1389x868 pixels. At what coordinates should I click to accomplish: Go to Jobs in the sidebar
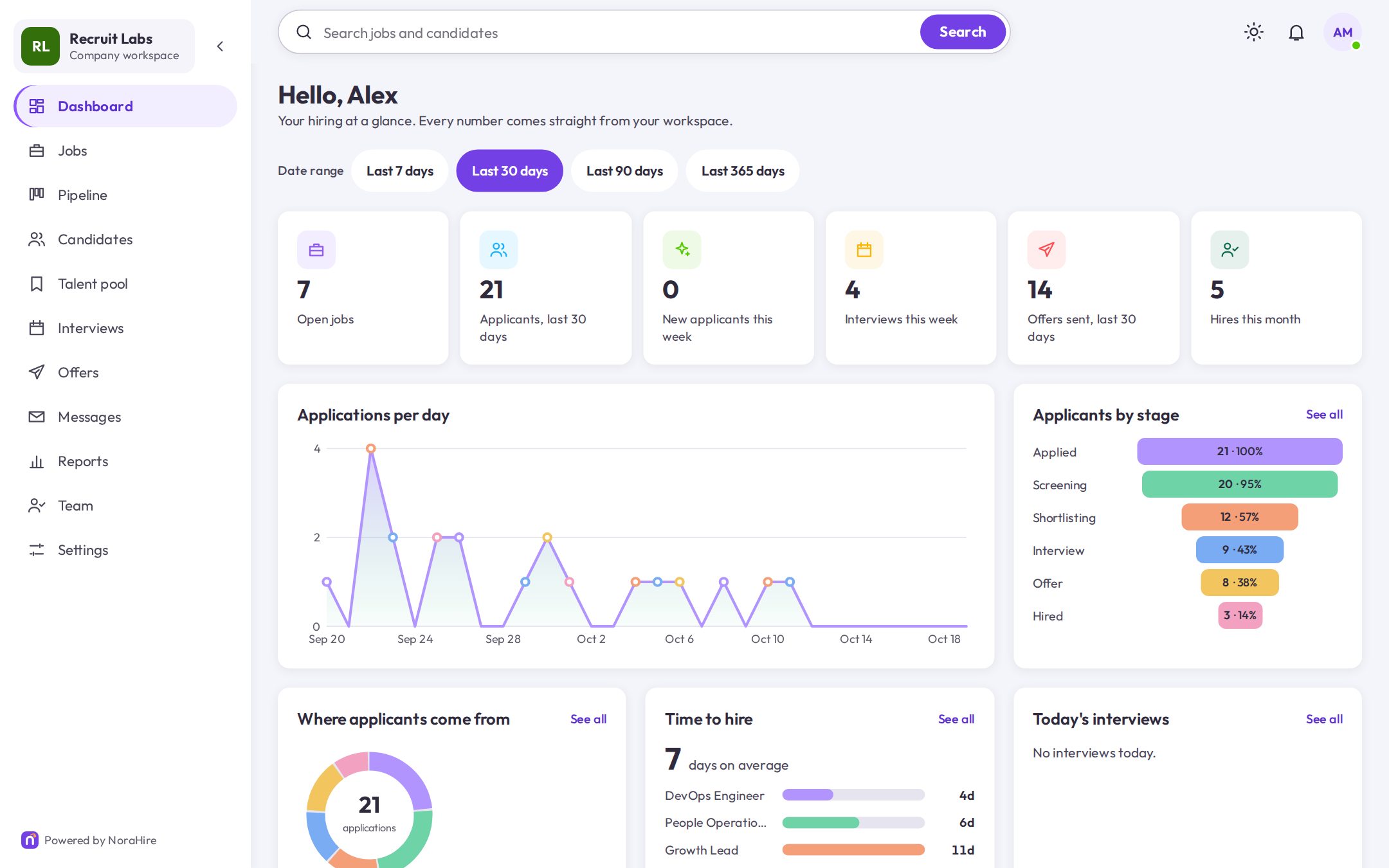coord(125,150)
